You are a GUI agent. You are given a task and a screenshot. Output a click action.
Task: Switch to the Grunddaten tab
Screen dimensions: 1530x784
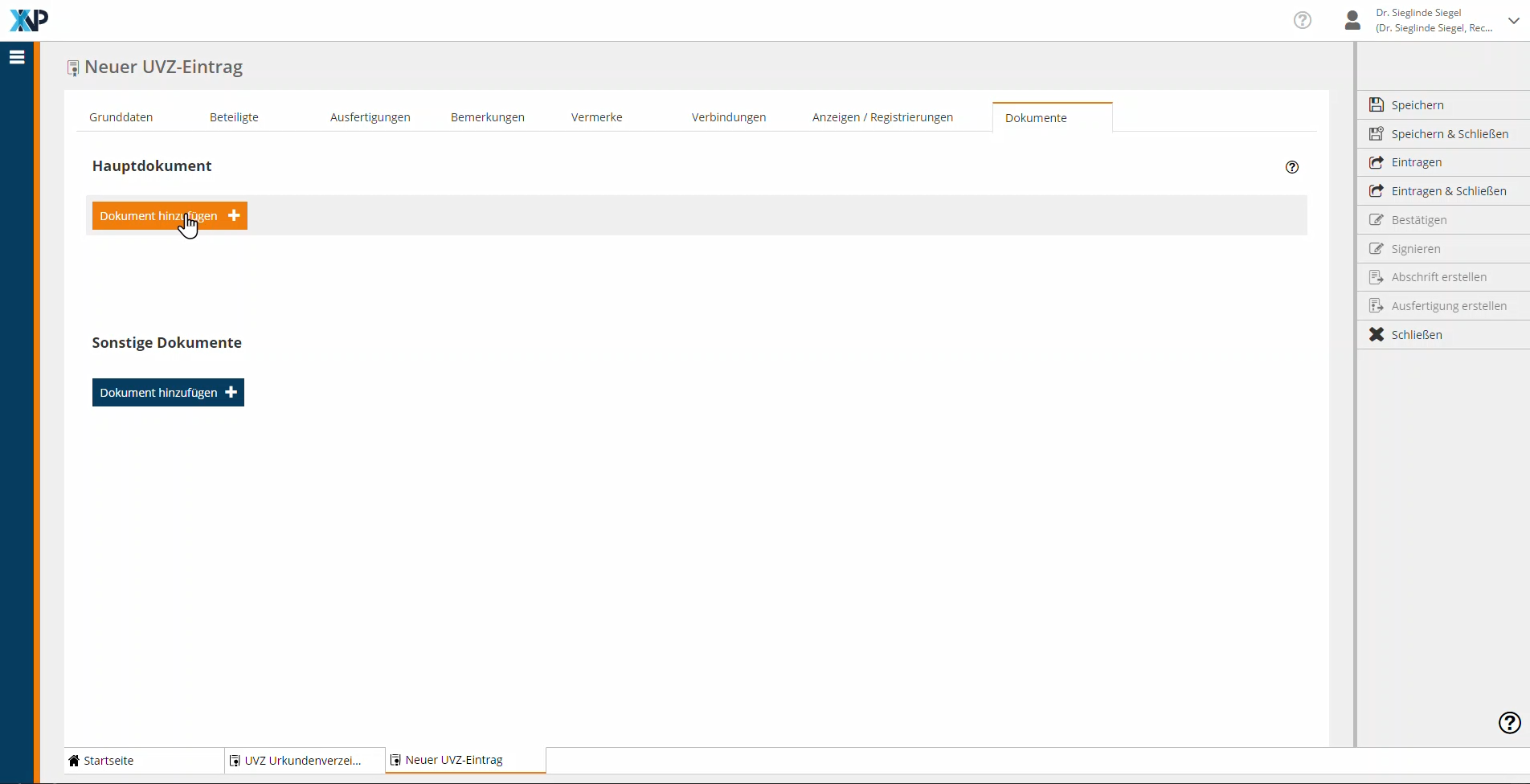[121, 117]
